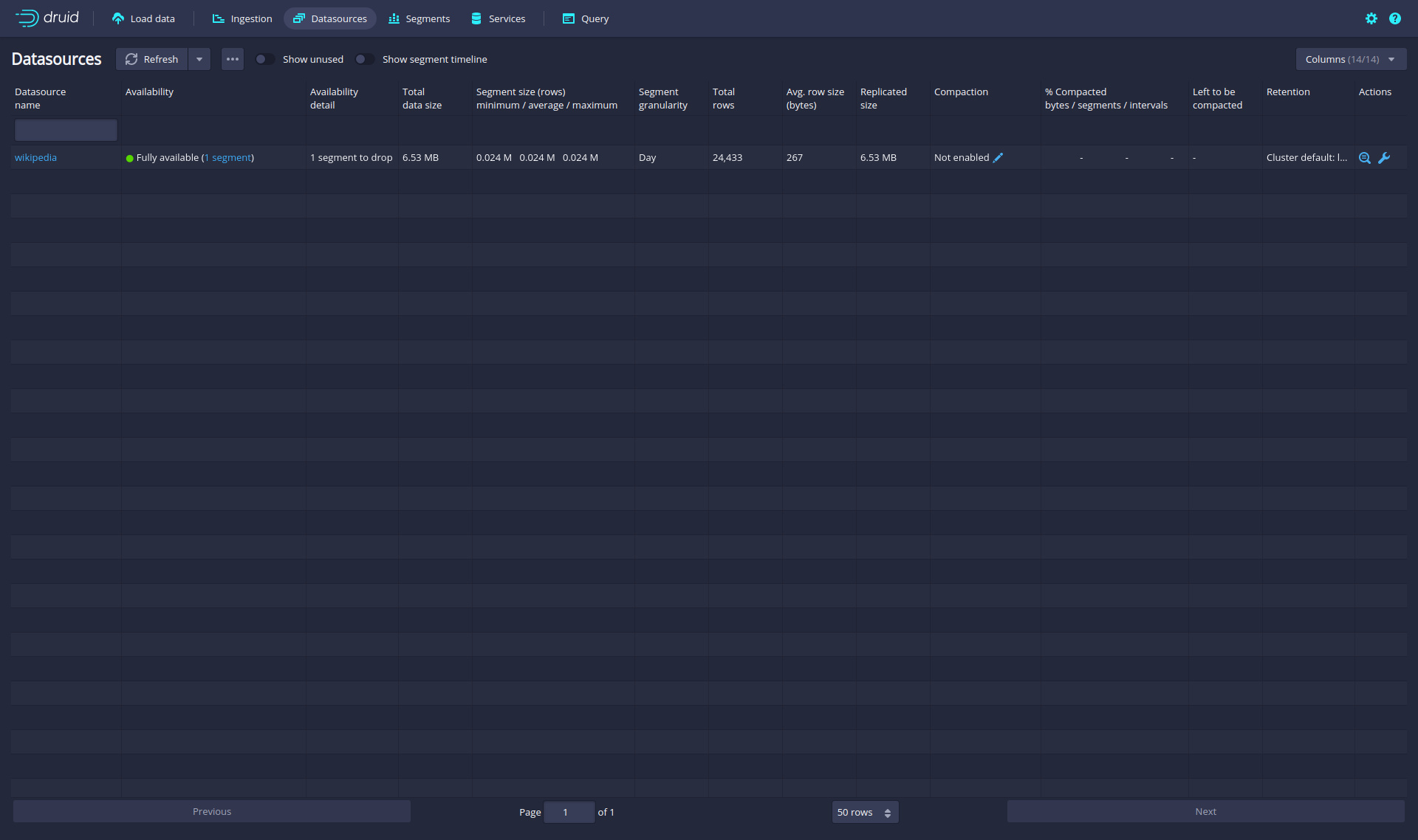Go to the Load data tab
The height and width of the screenshot is (840, 1418).
click(143, 18)
